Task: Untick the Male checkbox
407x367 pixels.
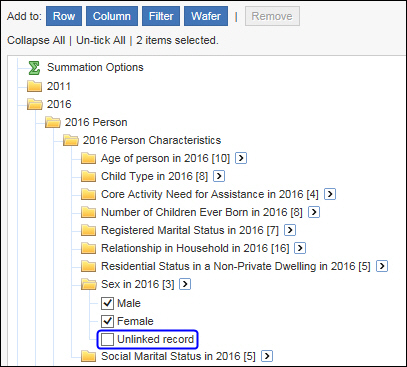Action: pos(107,303)
